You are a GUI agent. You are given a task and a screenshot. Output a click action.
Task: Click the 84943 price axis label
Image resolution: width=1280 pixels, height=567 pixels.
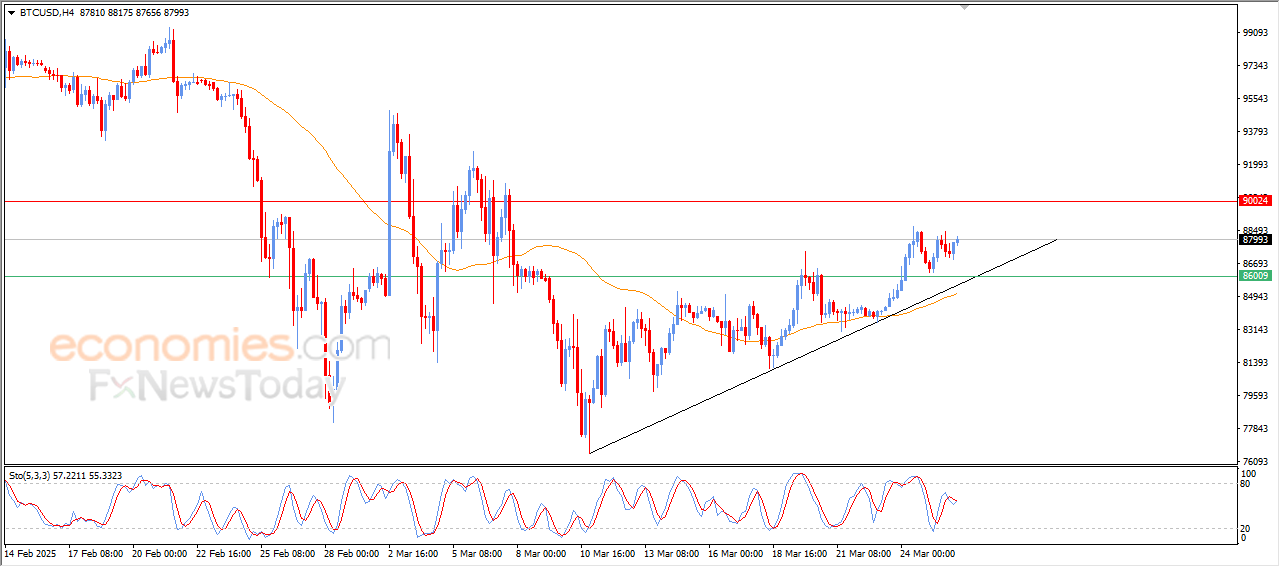(x=1255, y=297)
